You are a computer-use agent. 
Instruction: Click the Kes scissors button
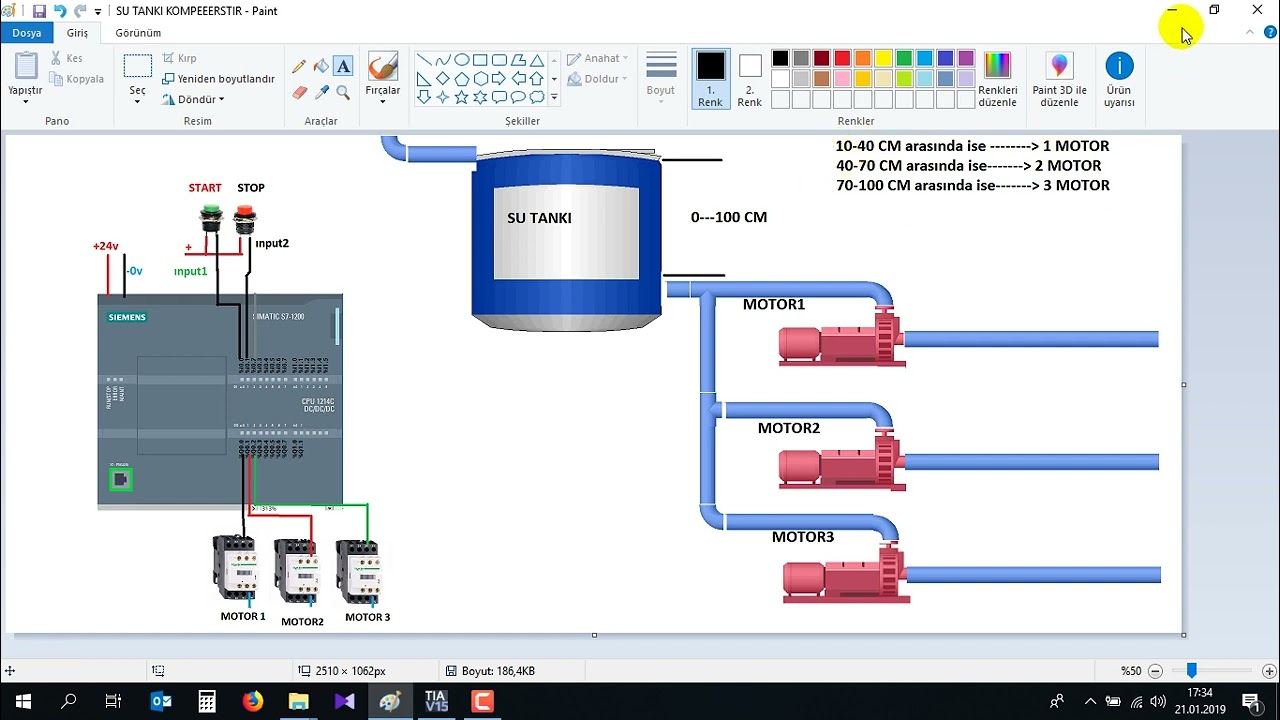pyautogui.click(x=67, y=59)
